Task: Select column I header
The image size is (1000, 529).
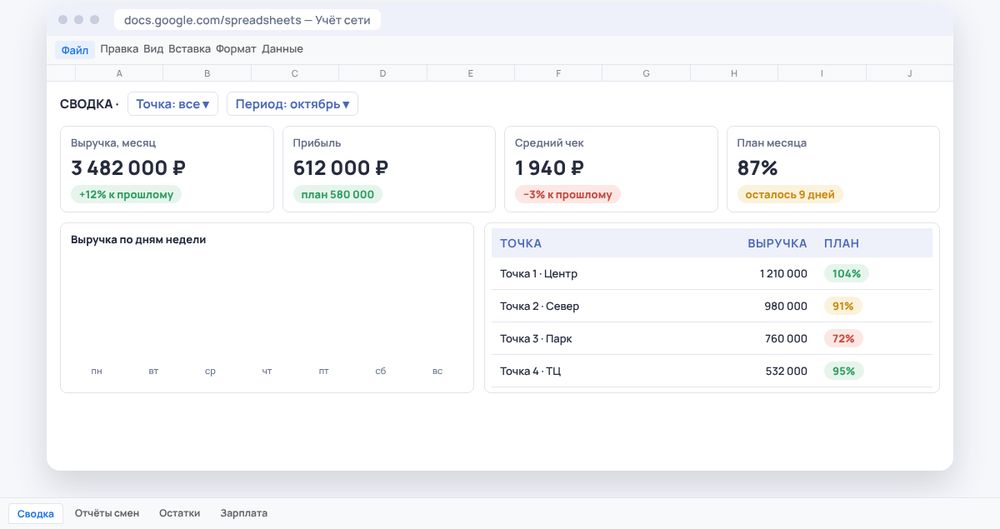Action: point(821,73)
